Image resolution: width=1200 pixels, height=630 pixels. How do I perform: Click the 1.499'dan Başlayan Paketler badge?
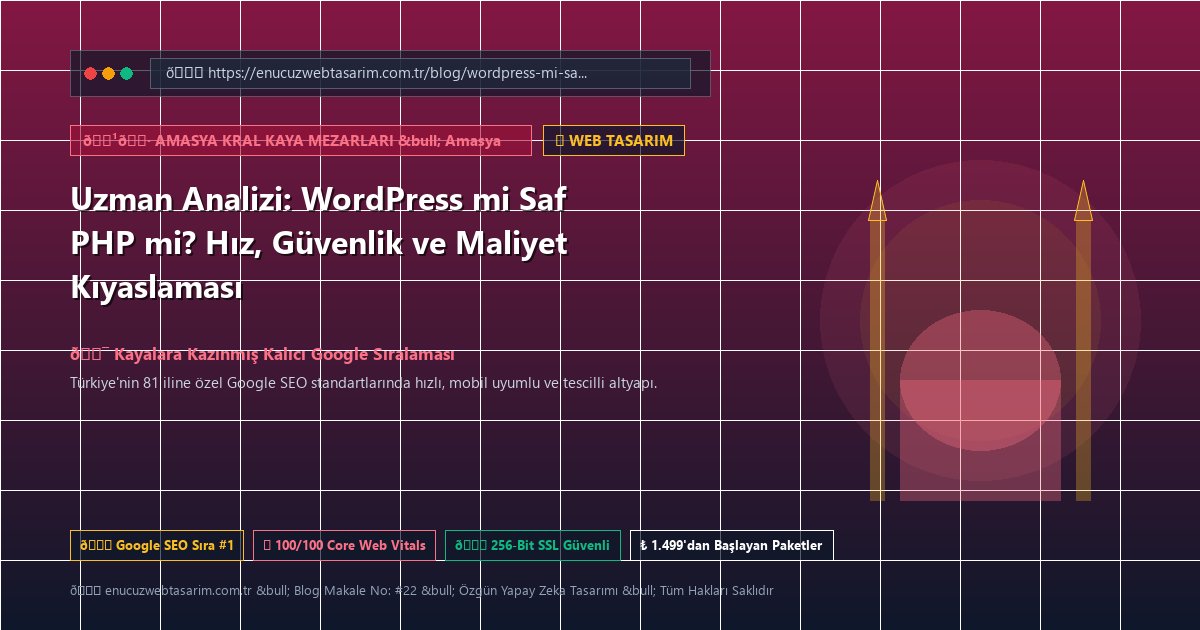[731, 545]
